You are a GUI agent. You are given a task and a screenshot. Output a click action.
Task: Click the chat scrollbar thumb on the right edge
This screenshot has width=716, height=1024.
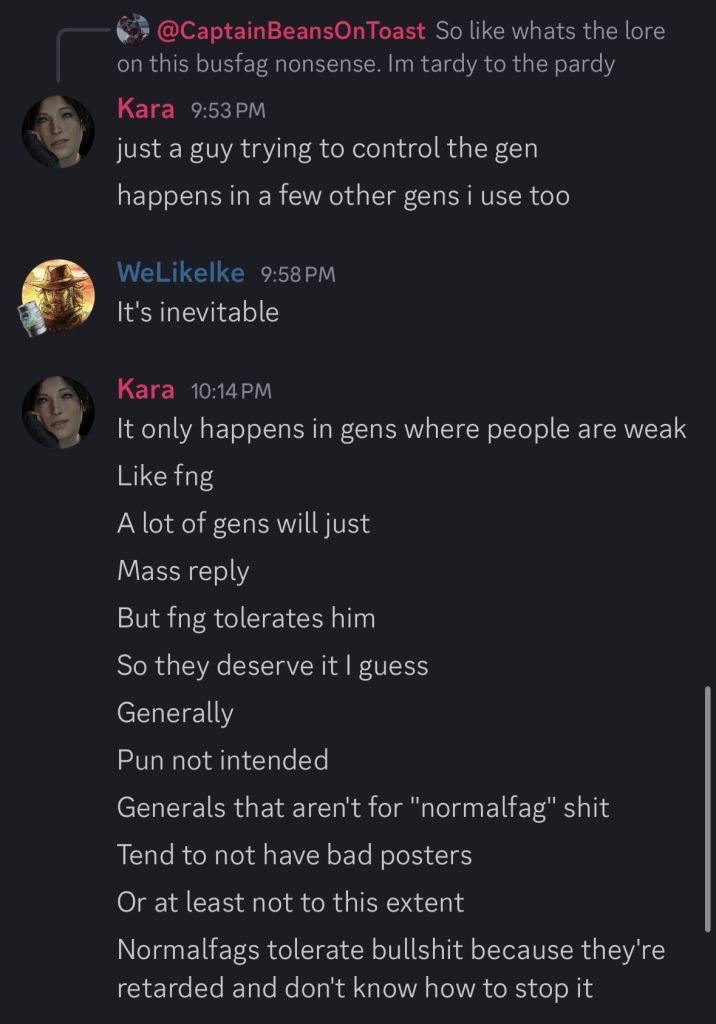click(x=708, y=808)
